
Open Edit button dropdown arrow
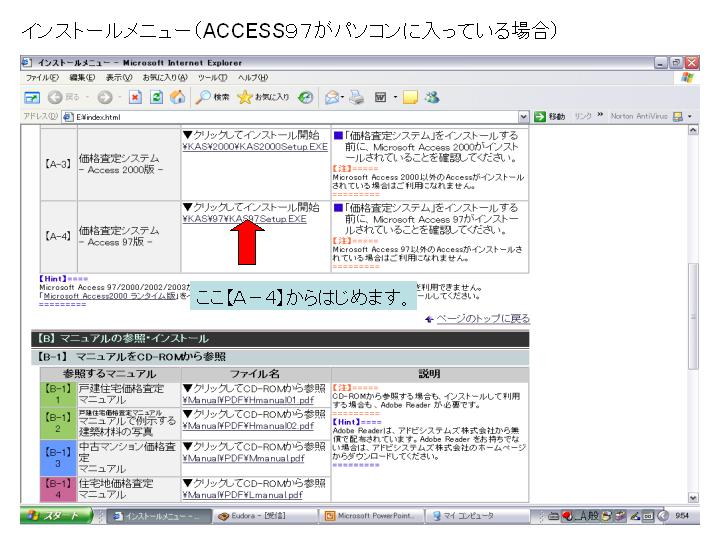pos(395,97)
